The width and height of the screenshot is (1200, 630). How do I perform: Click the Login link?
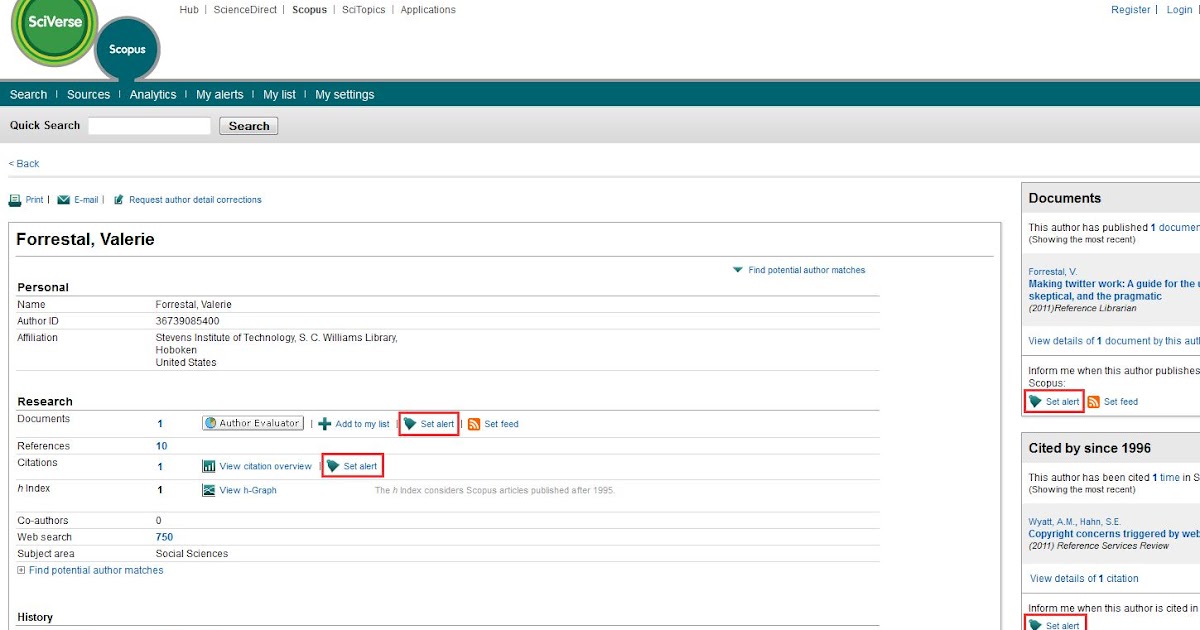click(x=1179, y=10)
